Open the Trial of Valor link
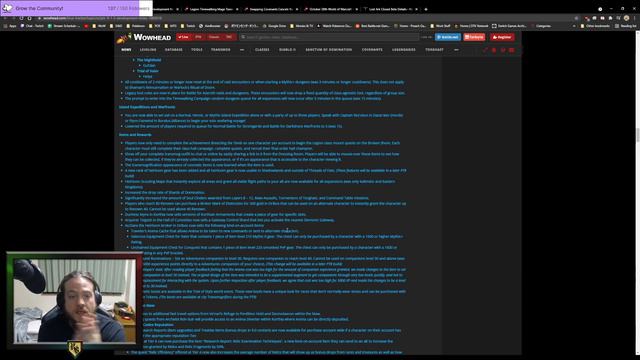 click(148, 71)
